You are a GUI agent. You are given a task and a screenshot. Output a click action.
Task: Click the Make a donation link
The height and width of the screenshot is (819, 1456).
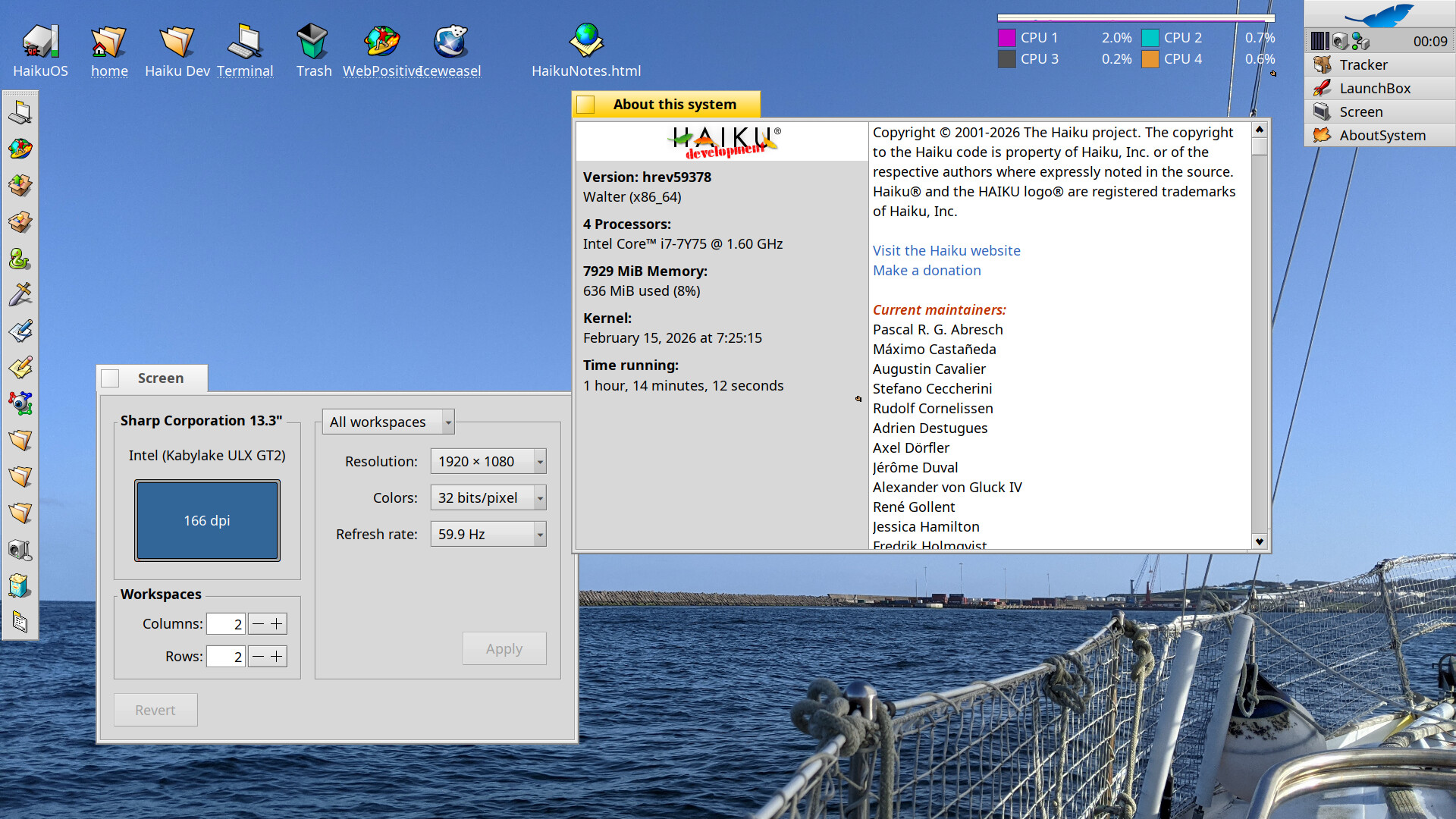pyautogui.click(x=926, y=271)
